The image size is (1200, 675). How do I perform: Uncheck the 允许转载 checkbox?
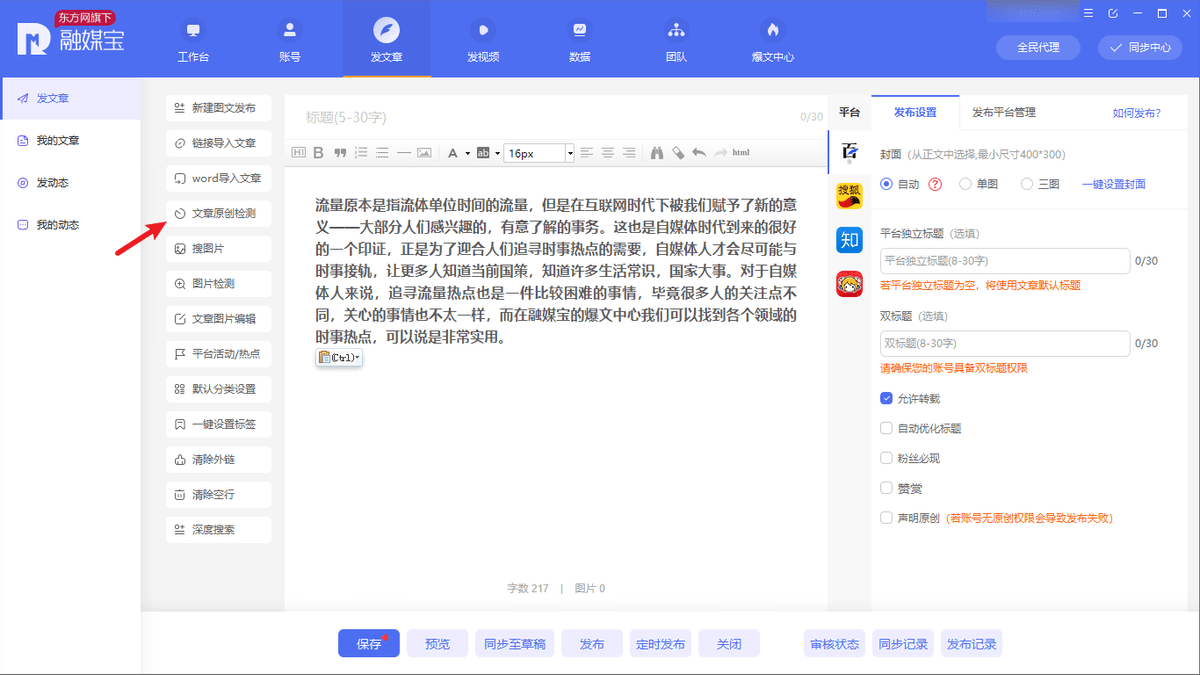pos(885,397)
